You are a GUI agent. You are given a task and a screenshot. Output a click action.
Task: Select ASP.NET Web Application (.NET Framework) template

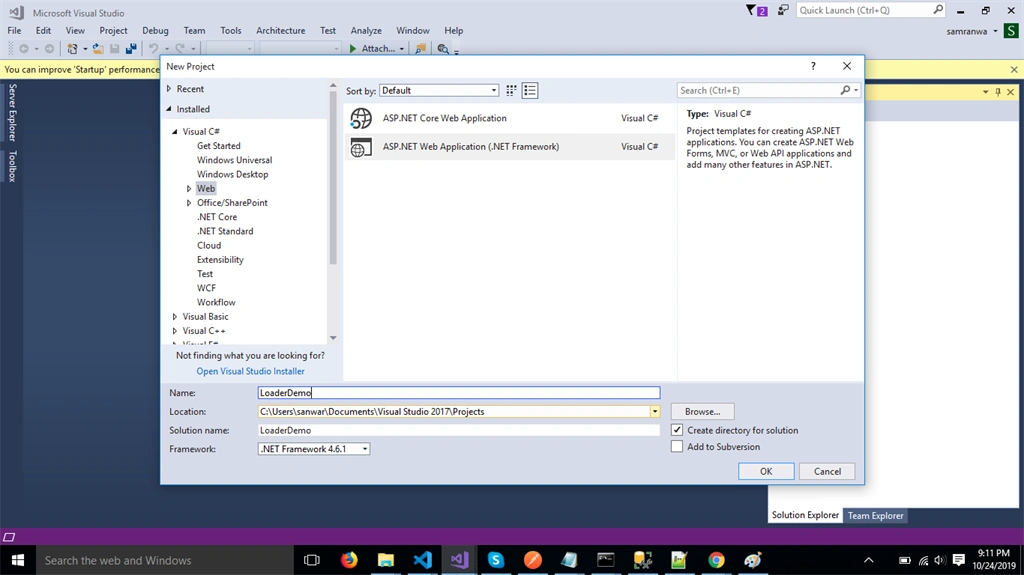509,147
